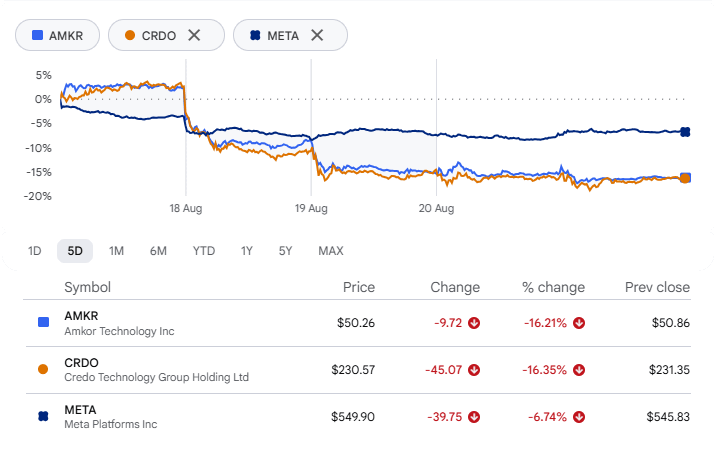Open the AMKR symbol in the table
720x451 pixels.
81,316
